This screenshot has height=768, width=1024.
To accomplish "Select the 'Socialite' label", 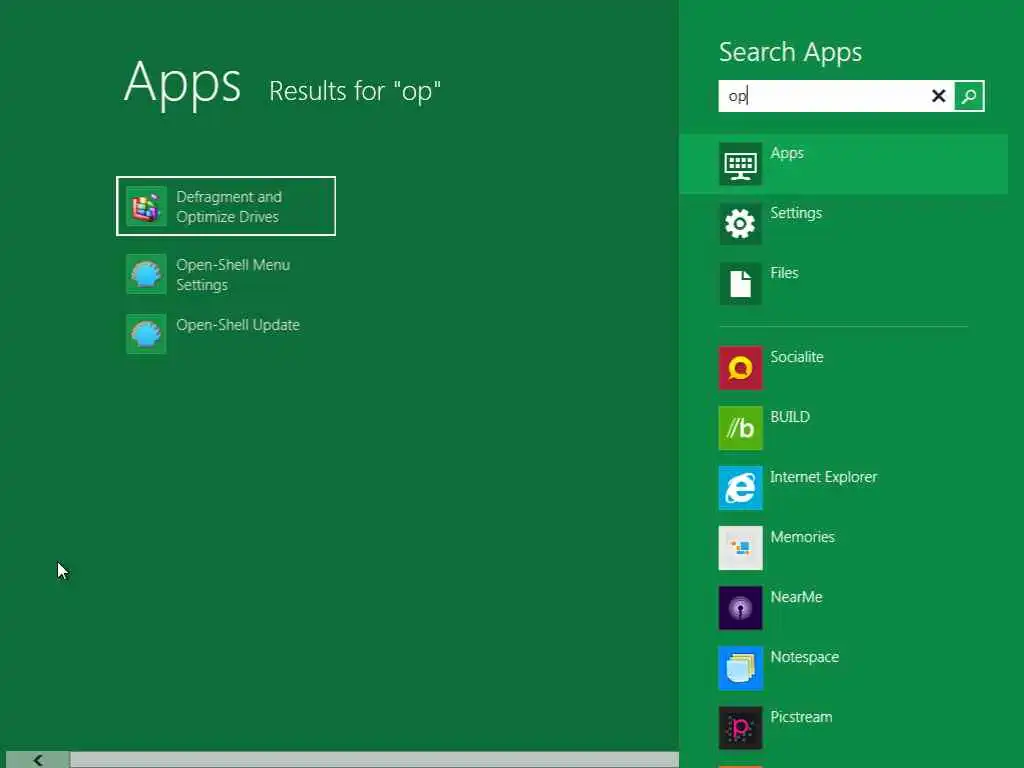I will tap(797, 357).
